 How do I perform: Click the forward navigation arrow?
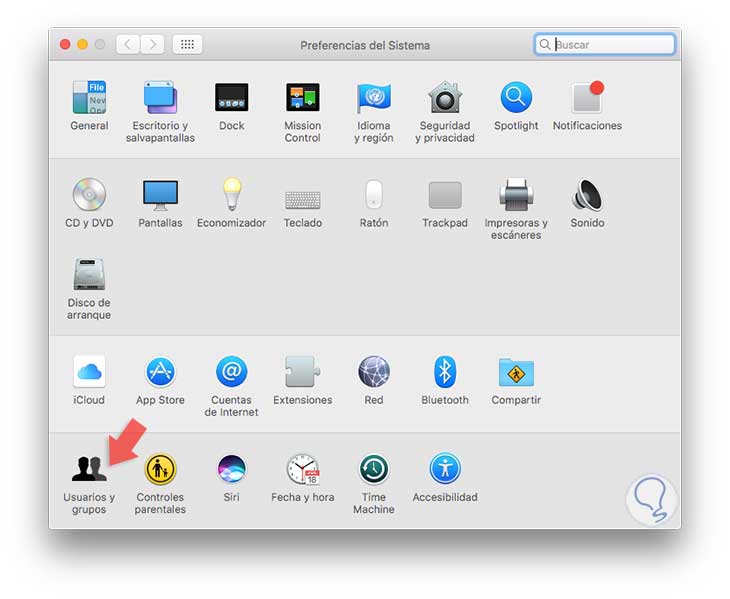[x=152, y=44]
